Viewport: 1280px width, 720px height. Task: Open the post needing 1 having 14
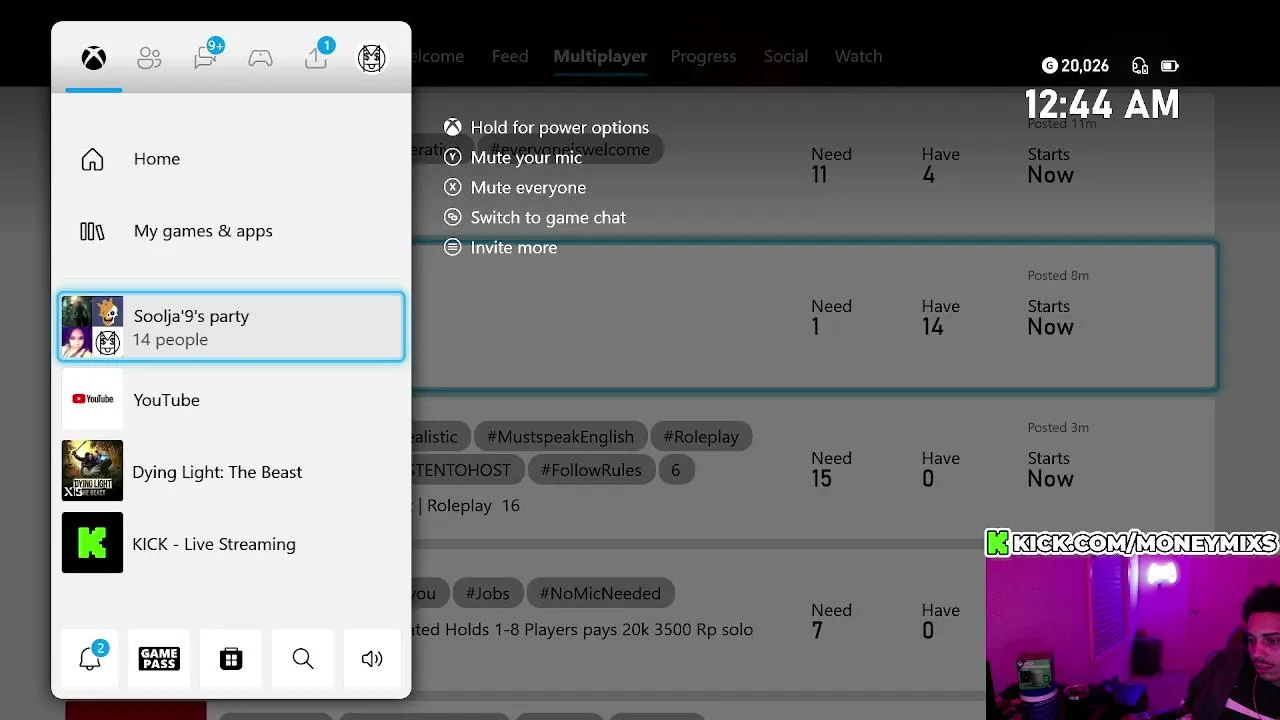coord(814,315)
